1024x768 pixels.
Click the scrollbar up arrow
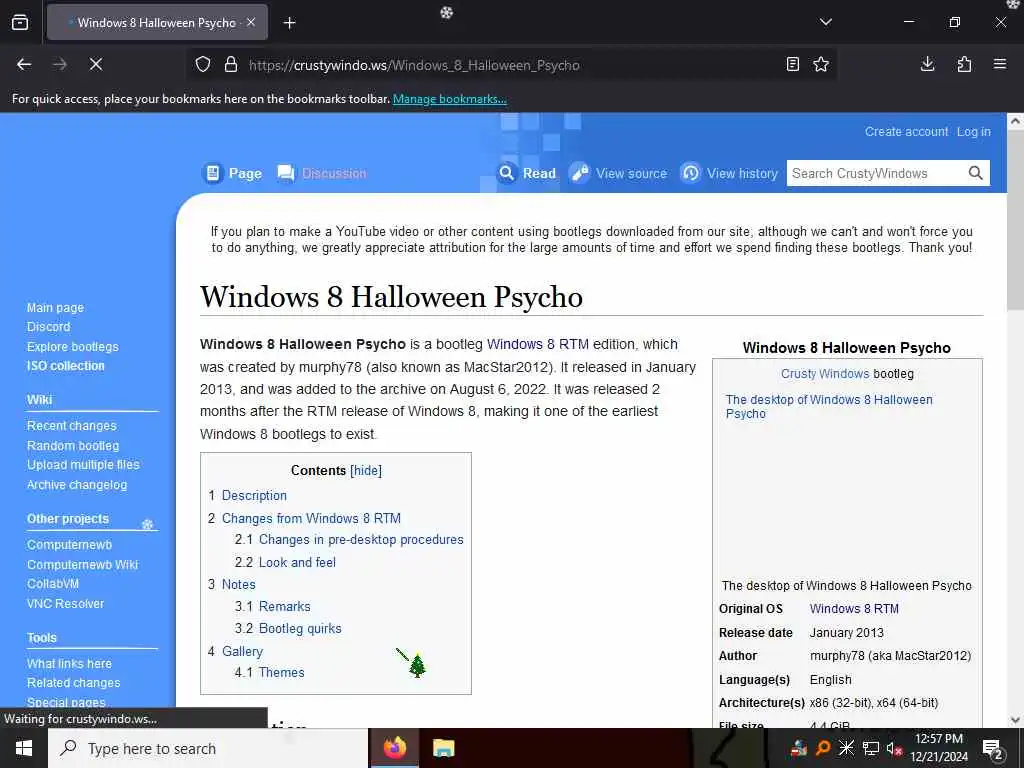click(1015, 121)
